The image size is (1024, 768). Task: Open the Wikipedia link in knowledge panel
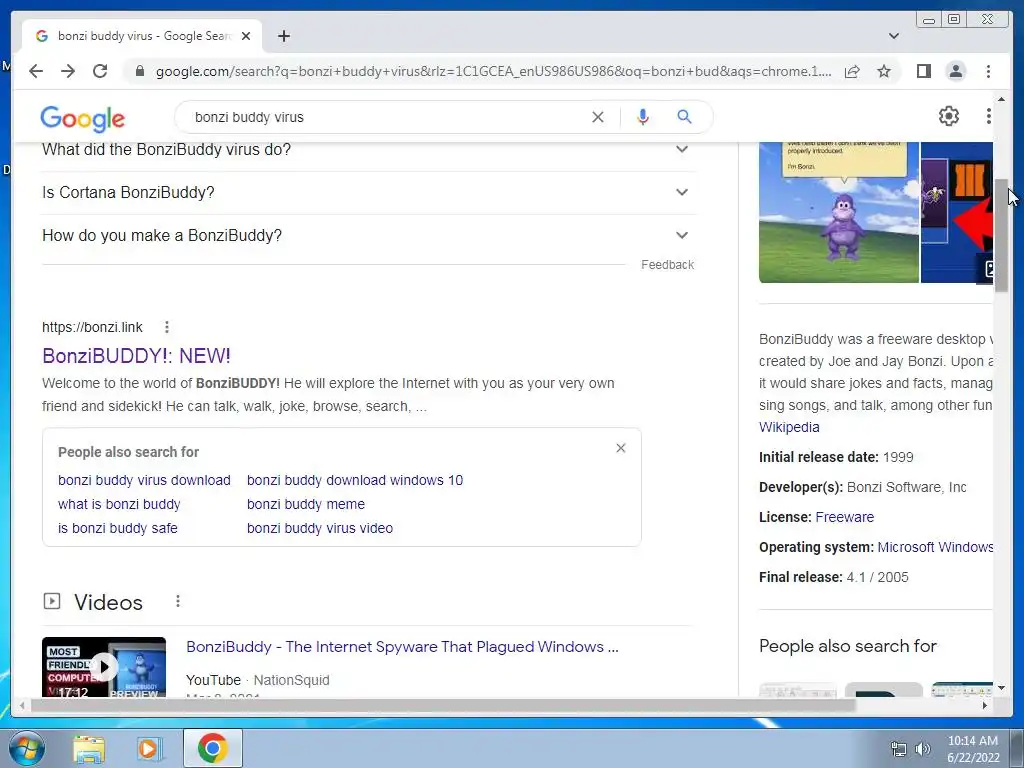click(789, 427)
